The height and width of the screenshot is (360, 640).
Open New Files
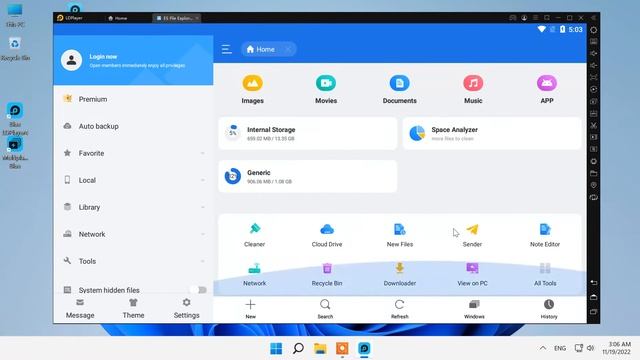pyautogui.click(x=400, y=236)
